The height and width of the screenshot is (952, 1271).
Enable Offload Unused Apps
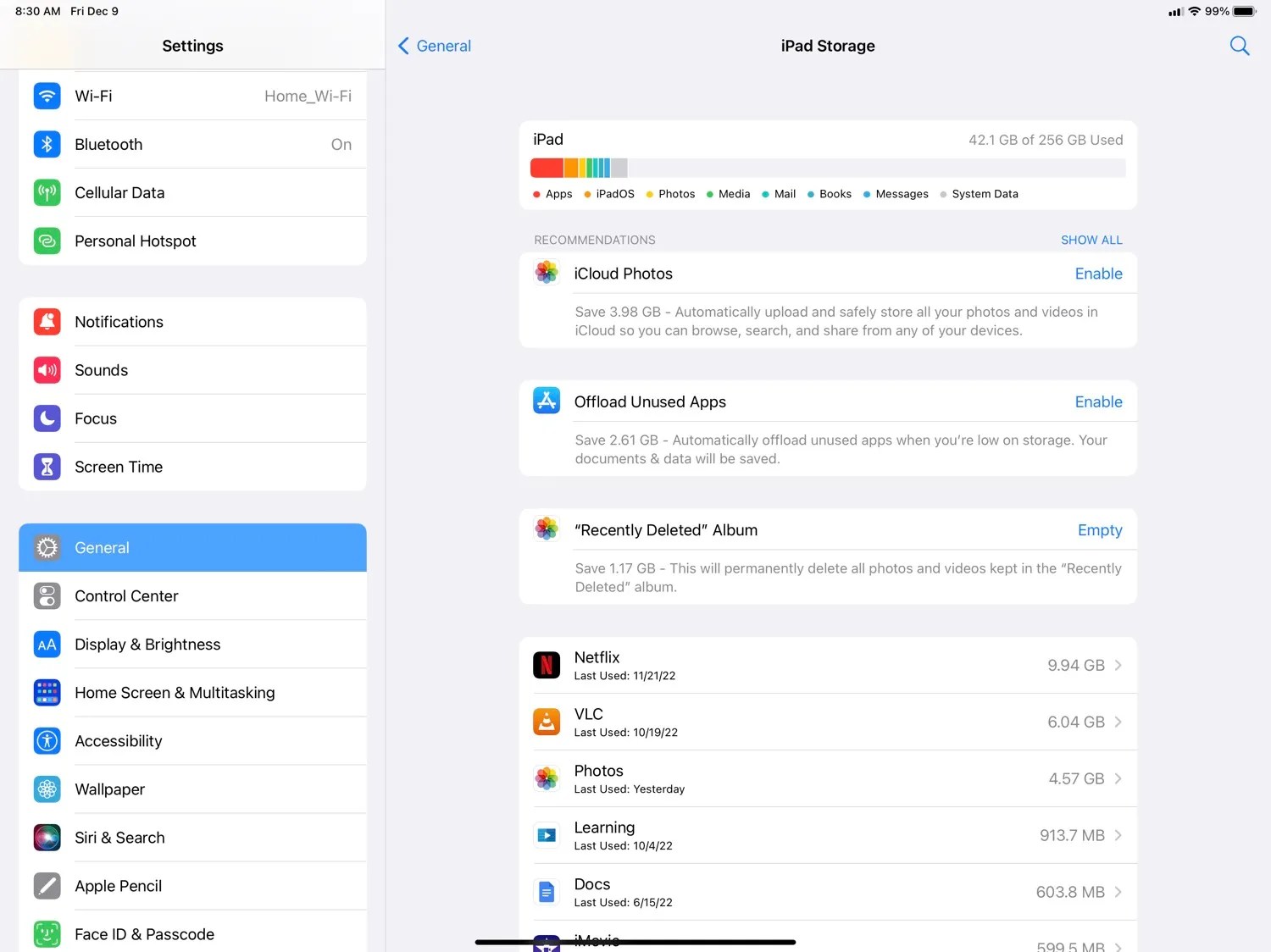1098,401
